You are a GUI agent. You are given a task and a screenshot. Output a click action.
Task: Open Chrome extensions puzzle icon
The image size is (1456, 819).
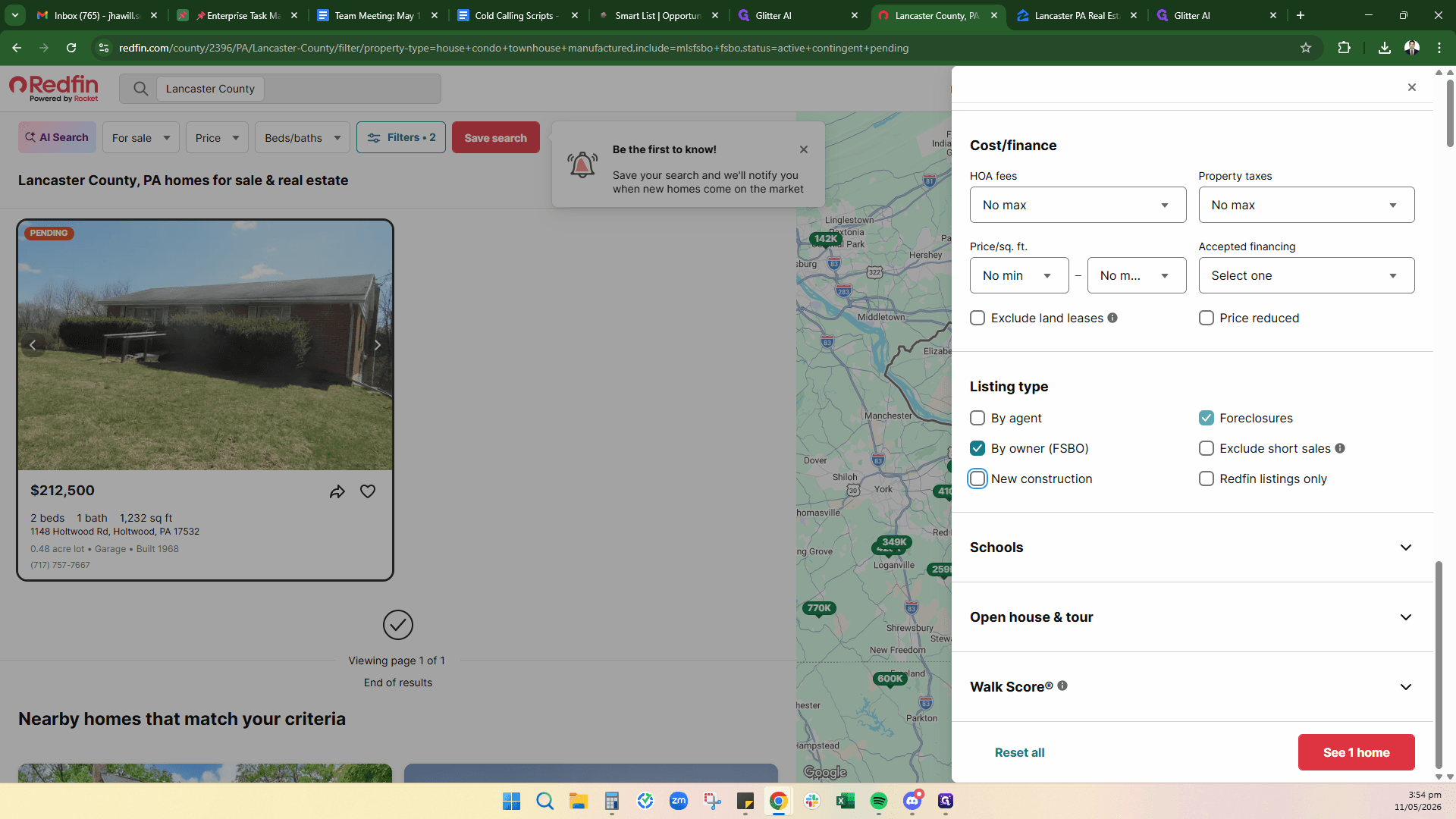(1344, 48)
